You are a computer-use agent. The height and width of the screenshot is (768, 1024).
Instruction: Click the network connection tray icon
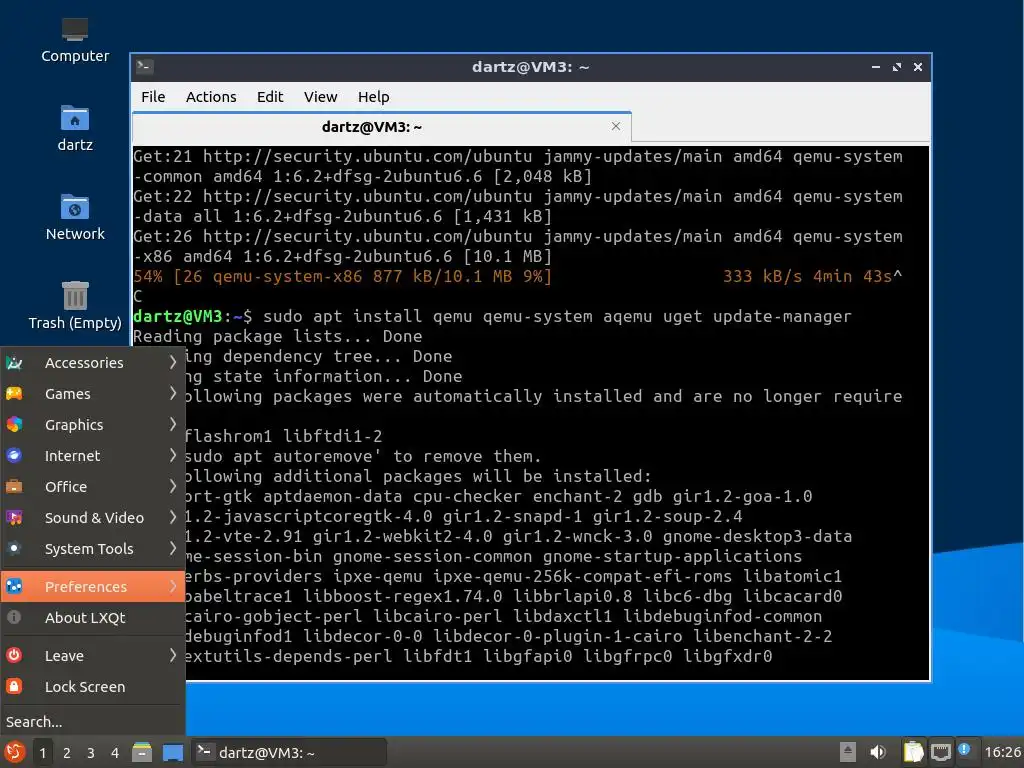940,752
